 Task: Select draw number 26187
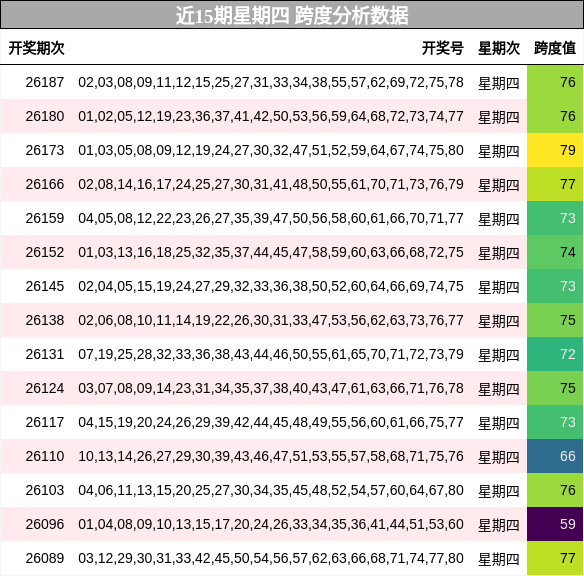tap(45, 82)
